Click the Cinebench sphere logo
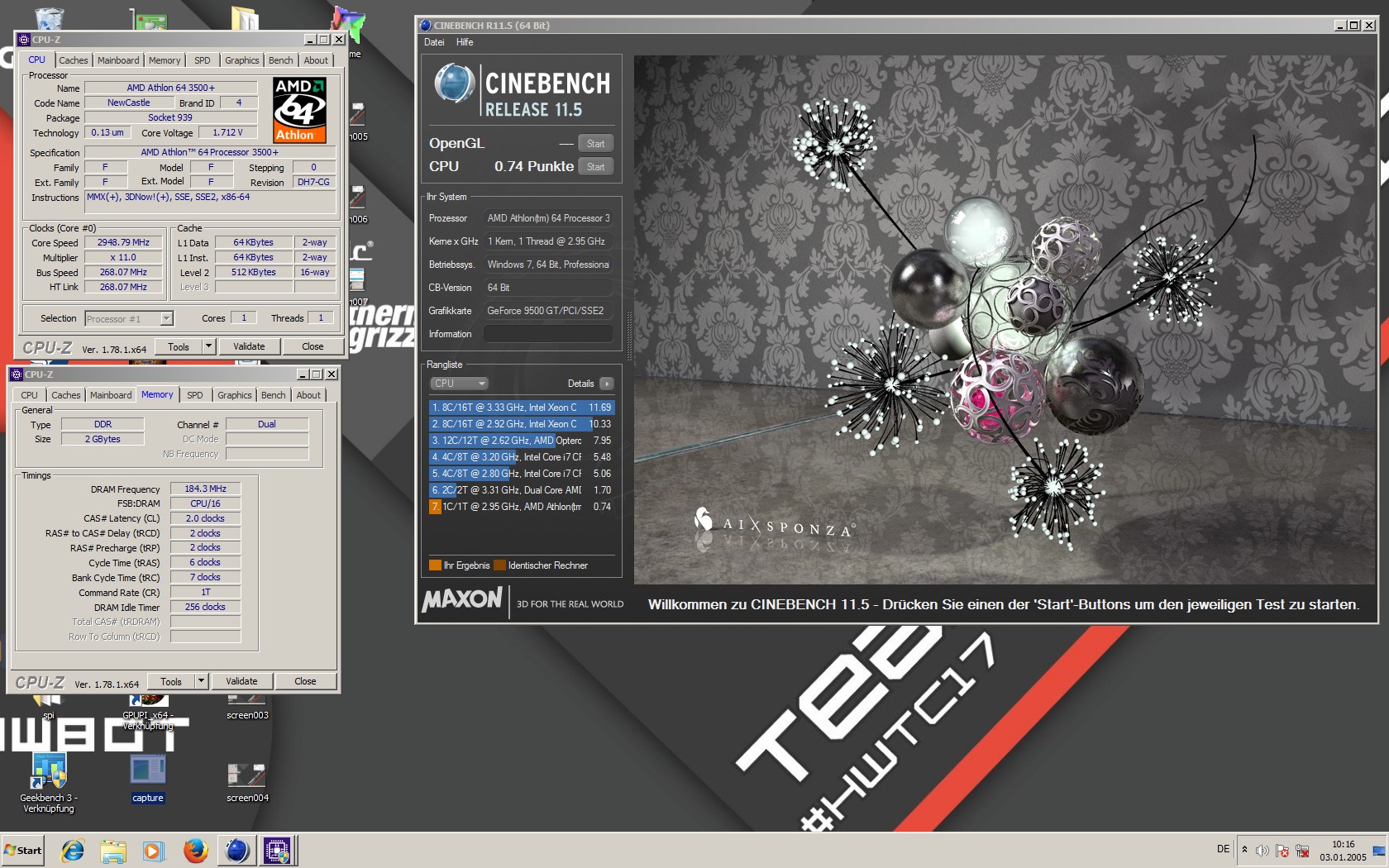This screenshot has height=868, width=1389. (454, 83)
